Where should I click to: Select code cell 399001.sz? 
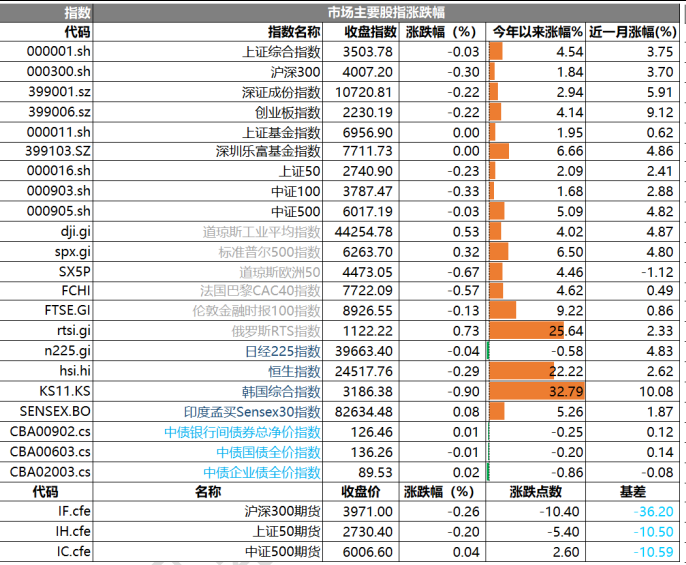(46, 92)
